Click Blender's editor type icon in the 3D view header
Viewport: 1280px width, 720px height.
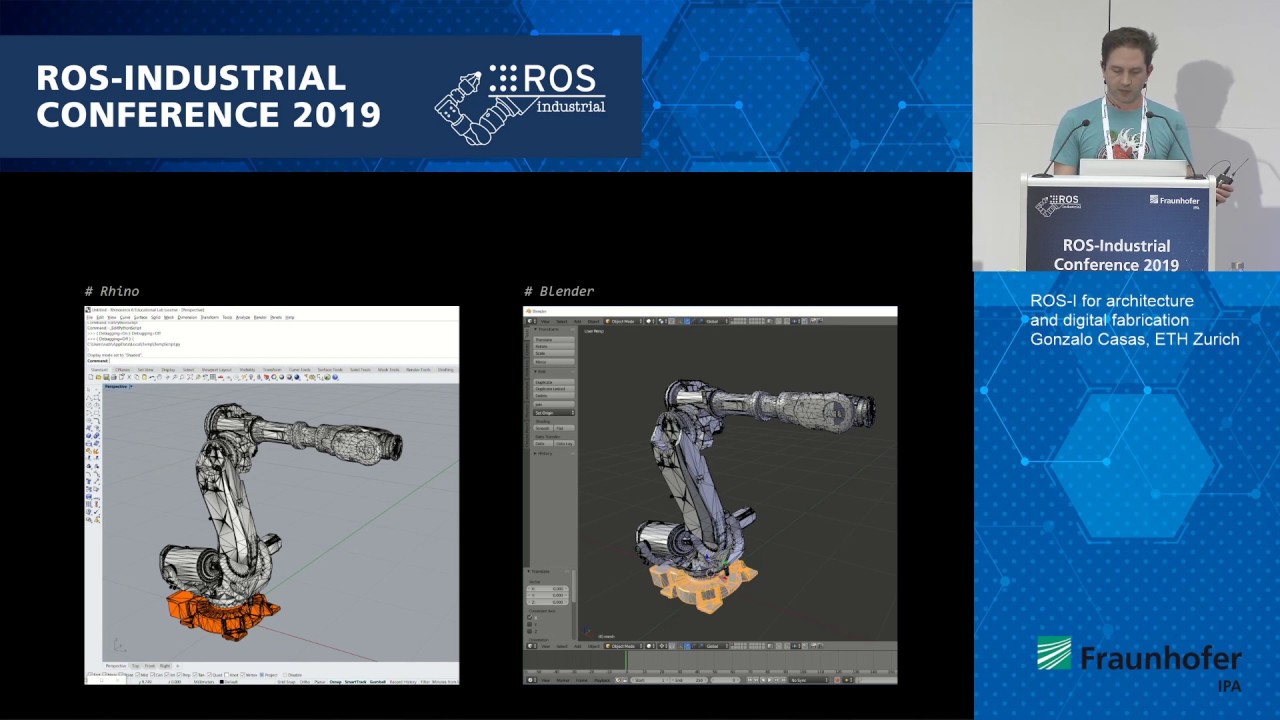[530, 321]
